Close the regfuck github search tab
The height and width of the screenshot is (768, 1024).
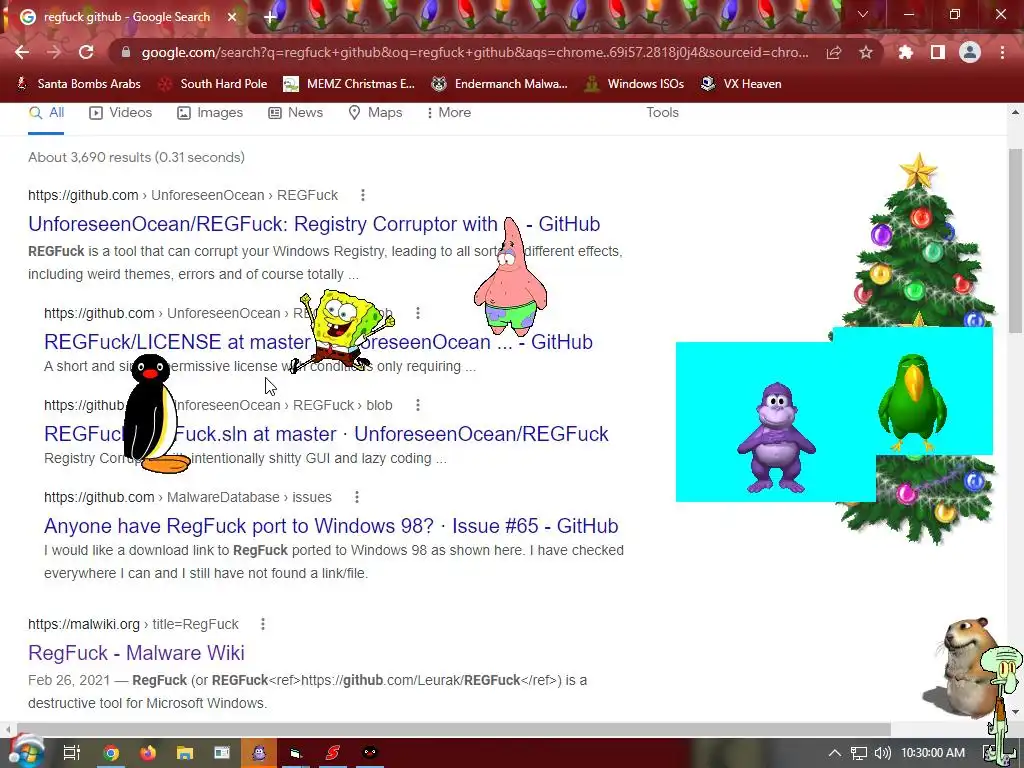[x=232, y=17]
